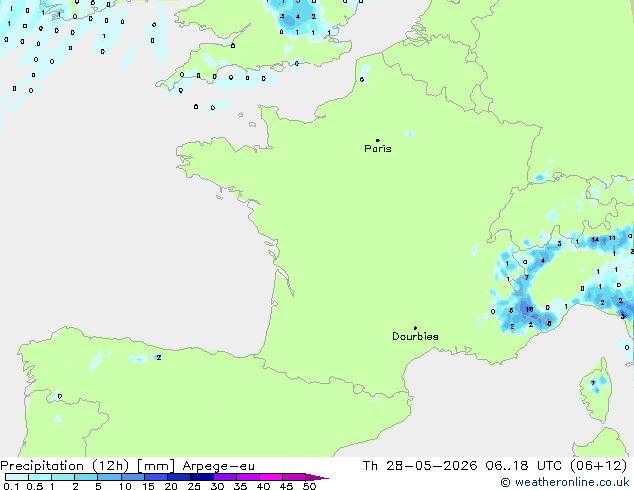Screen dimensions: 634x490
Task: Pick the 15–20 mm legend swatch
Action: click(155, 477)
